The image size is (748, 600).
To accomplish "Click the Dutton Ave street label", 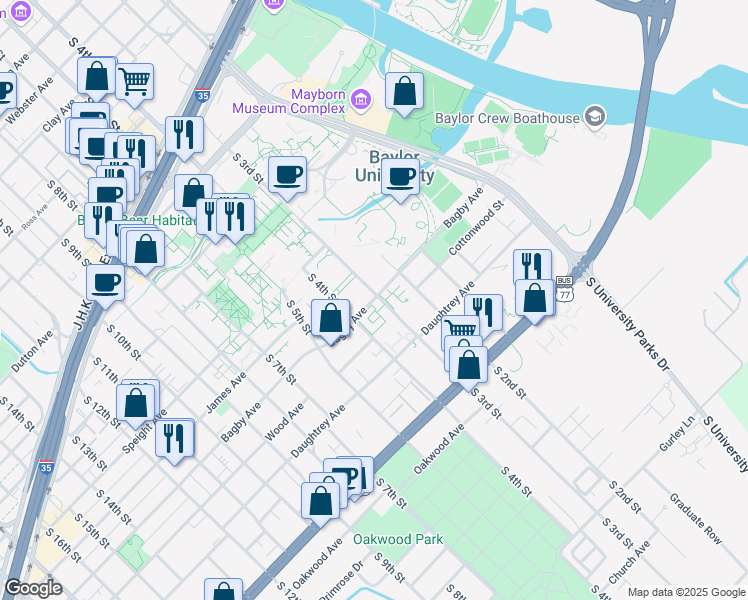I will 32,351.
